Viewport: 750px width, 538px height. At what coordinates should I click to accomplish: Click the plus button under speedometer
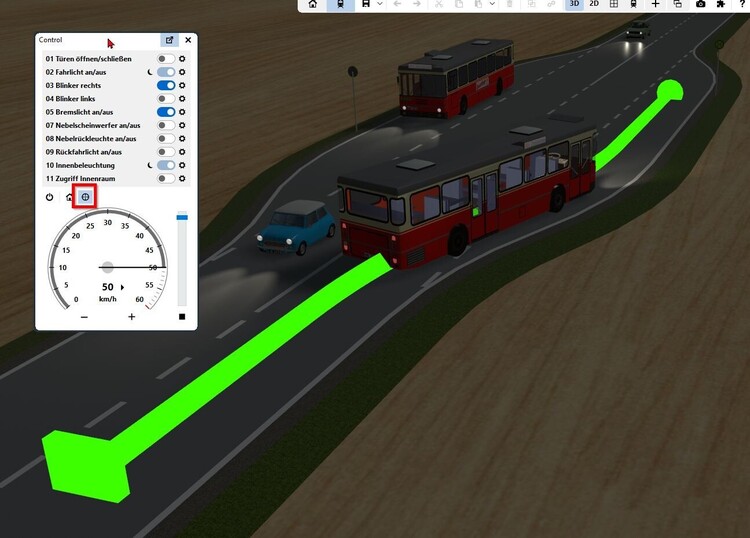(132, 317)
